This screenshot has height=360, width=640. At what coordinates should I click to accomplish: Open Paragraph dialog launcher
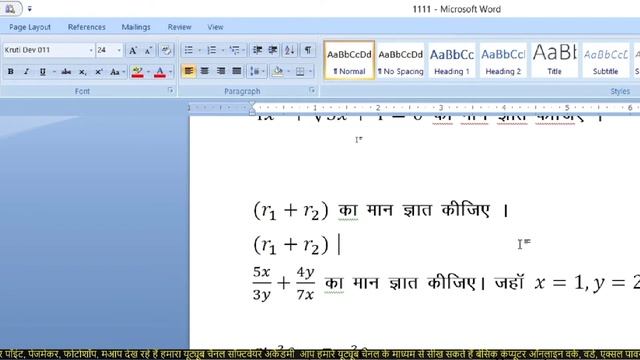[x=312, y=91]
